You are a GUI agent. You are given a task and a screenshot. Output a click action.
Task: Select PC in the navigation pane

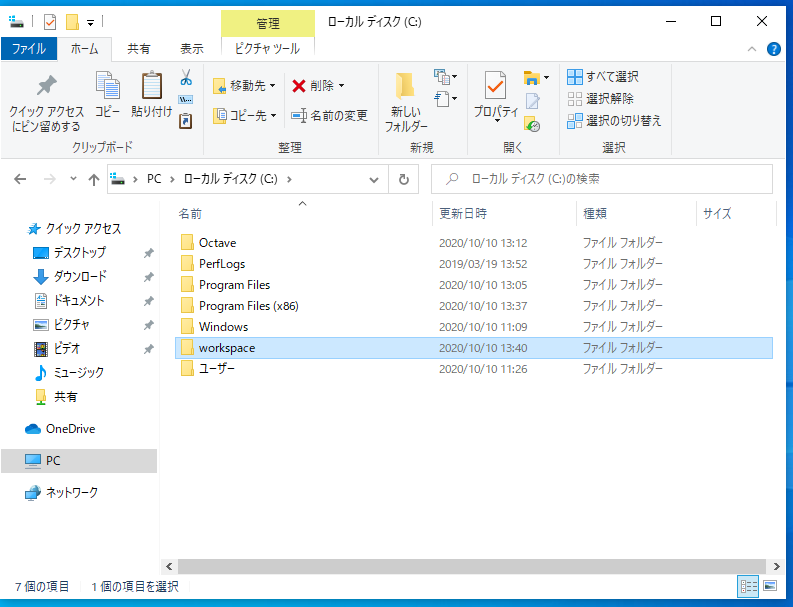coord(79,461)
